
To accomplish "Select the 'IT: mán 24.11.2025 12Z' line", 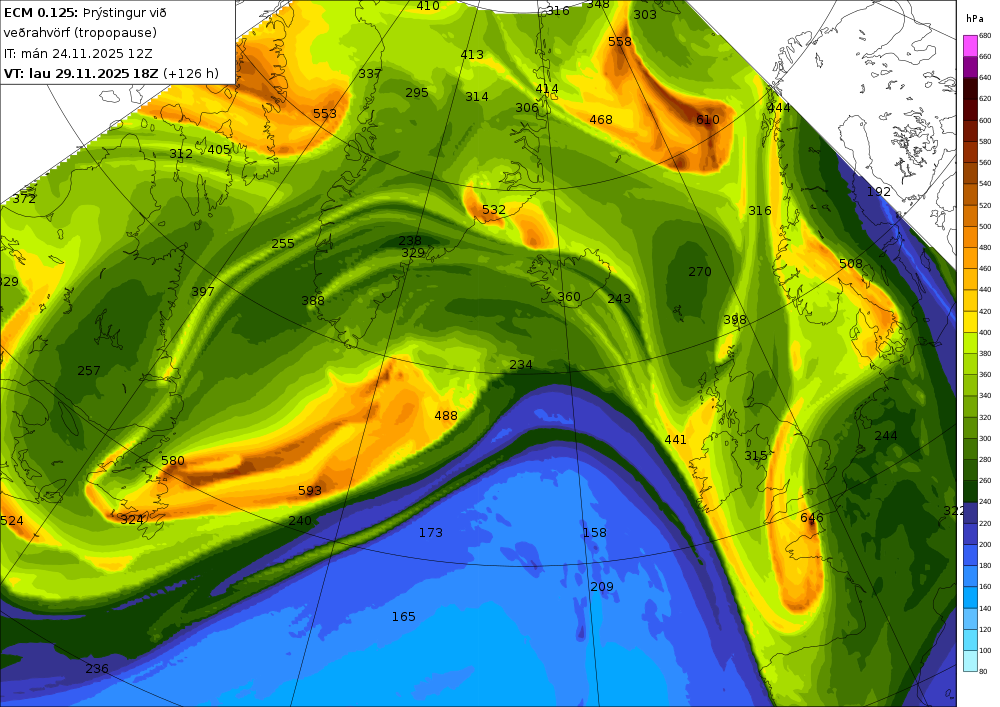I will pyautogui.click(x=78, y=54).
